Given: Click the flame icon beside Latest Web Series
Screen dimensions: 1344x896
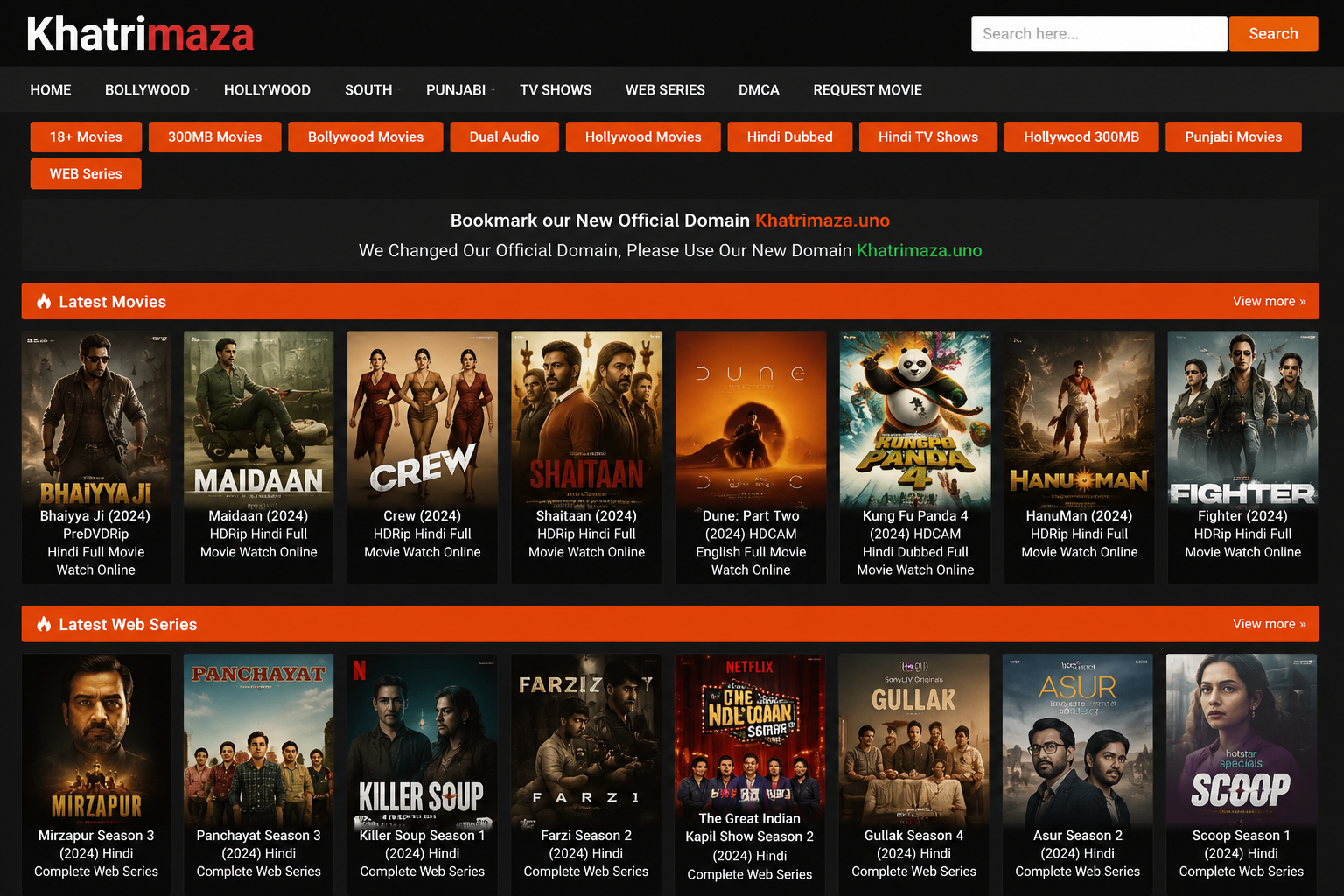Looking at the screenshot, I should tap(44, 624).
